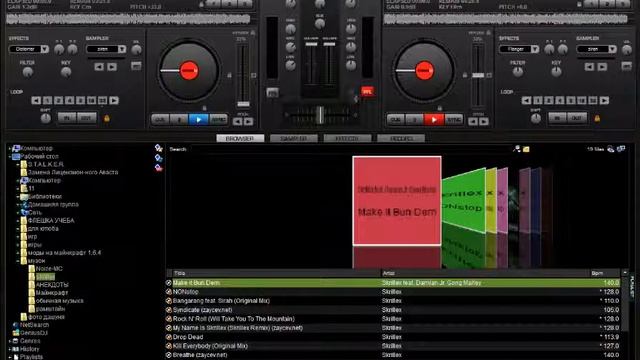Toggle the left channel PFL button

(272, 93)
